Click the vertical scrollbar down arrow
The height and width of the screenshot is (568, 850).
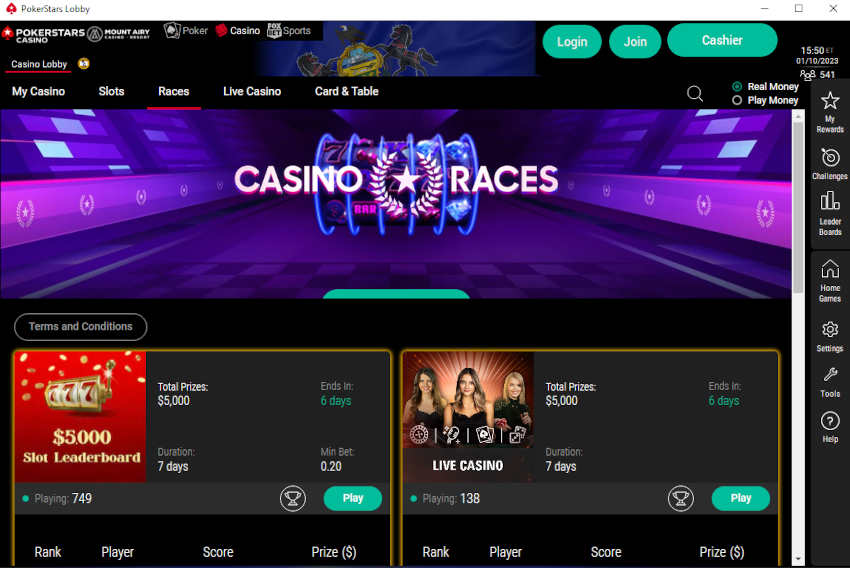click(798, 559)
